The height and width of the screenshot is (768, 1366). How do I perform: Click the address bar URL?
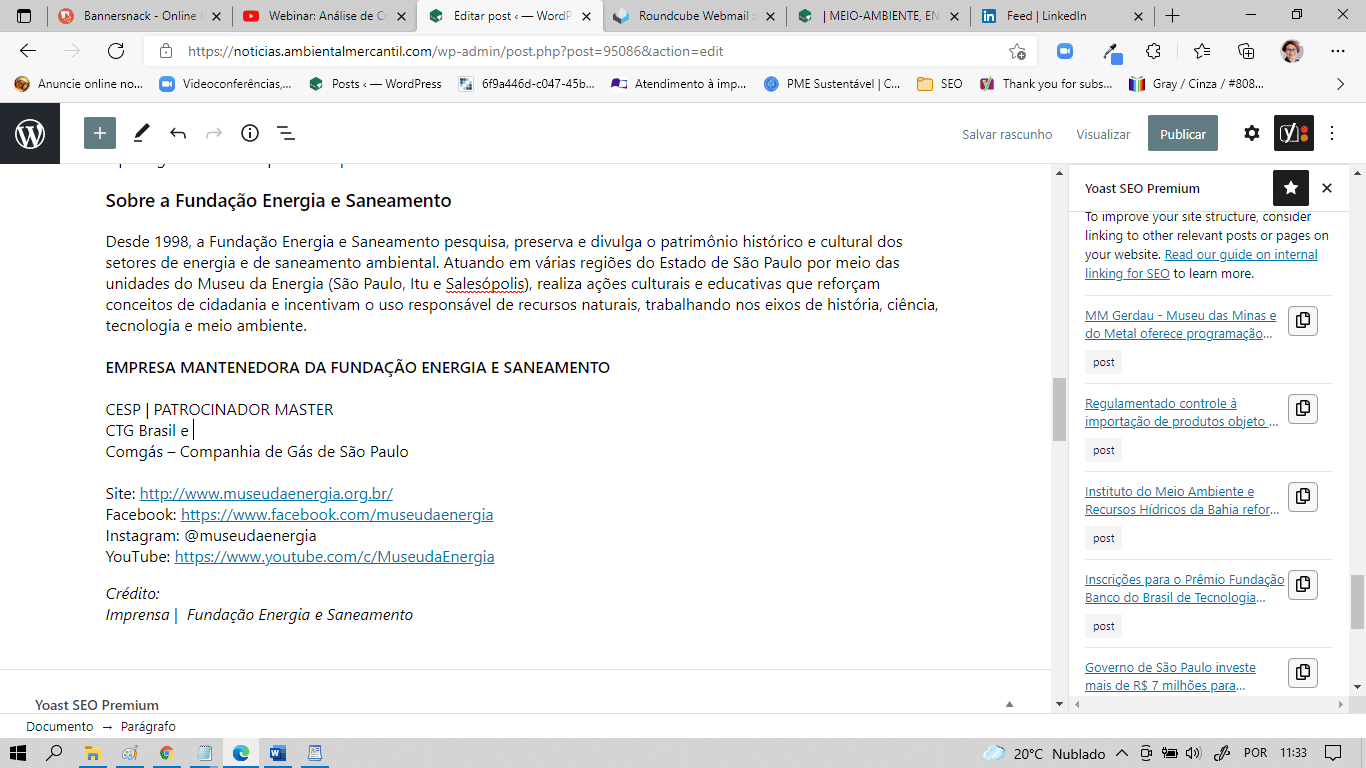pos(455,51)
